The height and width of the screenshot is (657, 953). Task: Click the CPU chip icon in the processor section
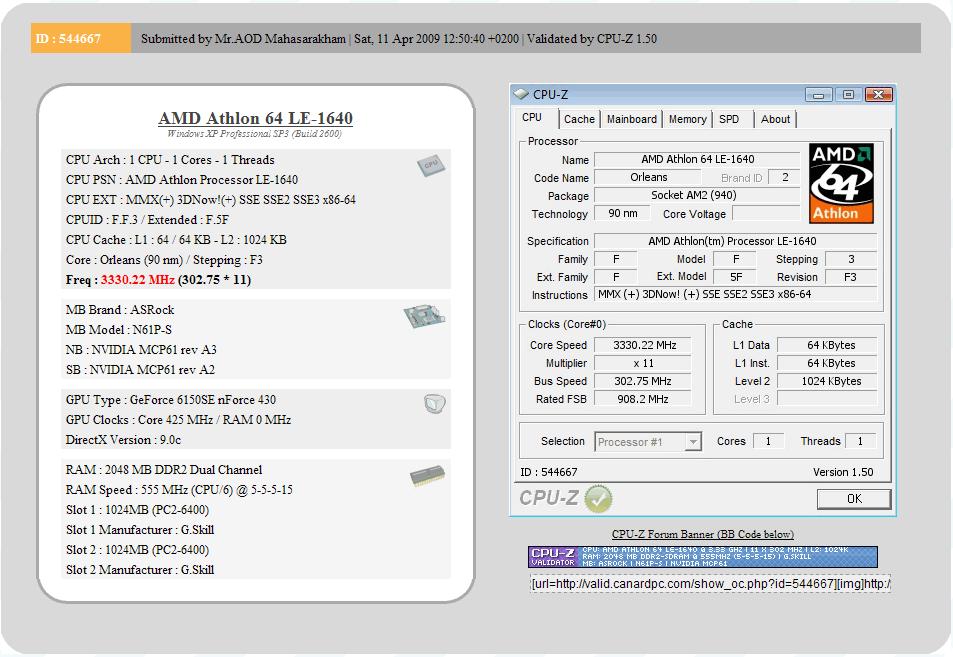point(431,165)
